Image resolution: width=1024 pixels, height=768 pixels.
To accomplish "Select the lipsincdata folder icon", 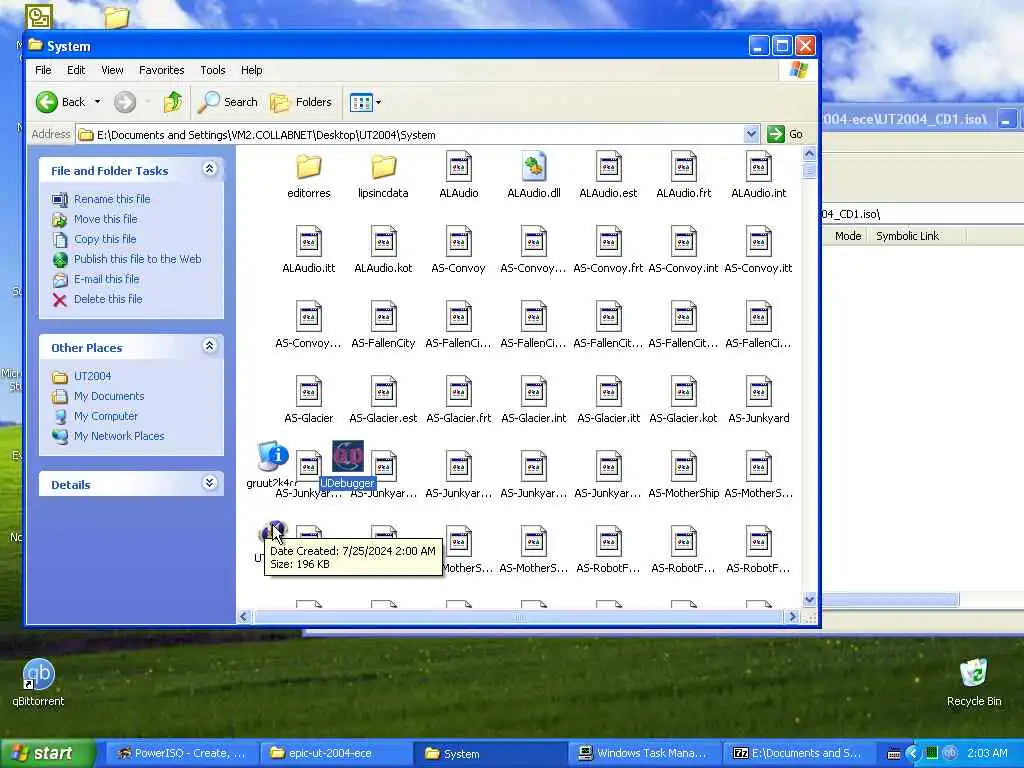I will 383,167.
